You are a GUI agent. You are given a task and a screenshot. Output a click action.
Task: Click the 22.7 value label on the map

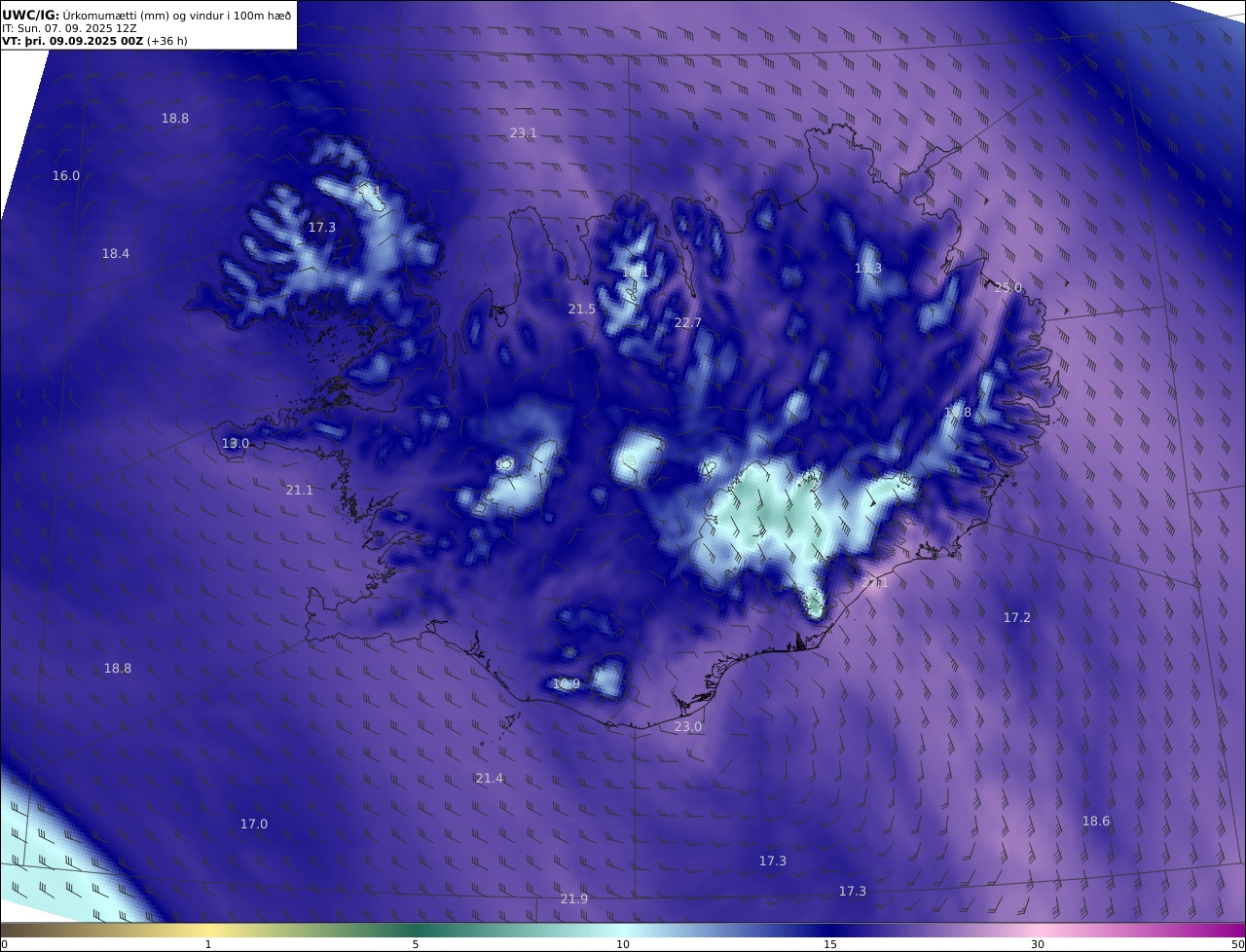coord(688,323)
